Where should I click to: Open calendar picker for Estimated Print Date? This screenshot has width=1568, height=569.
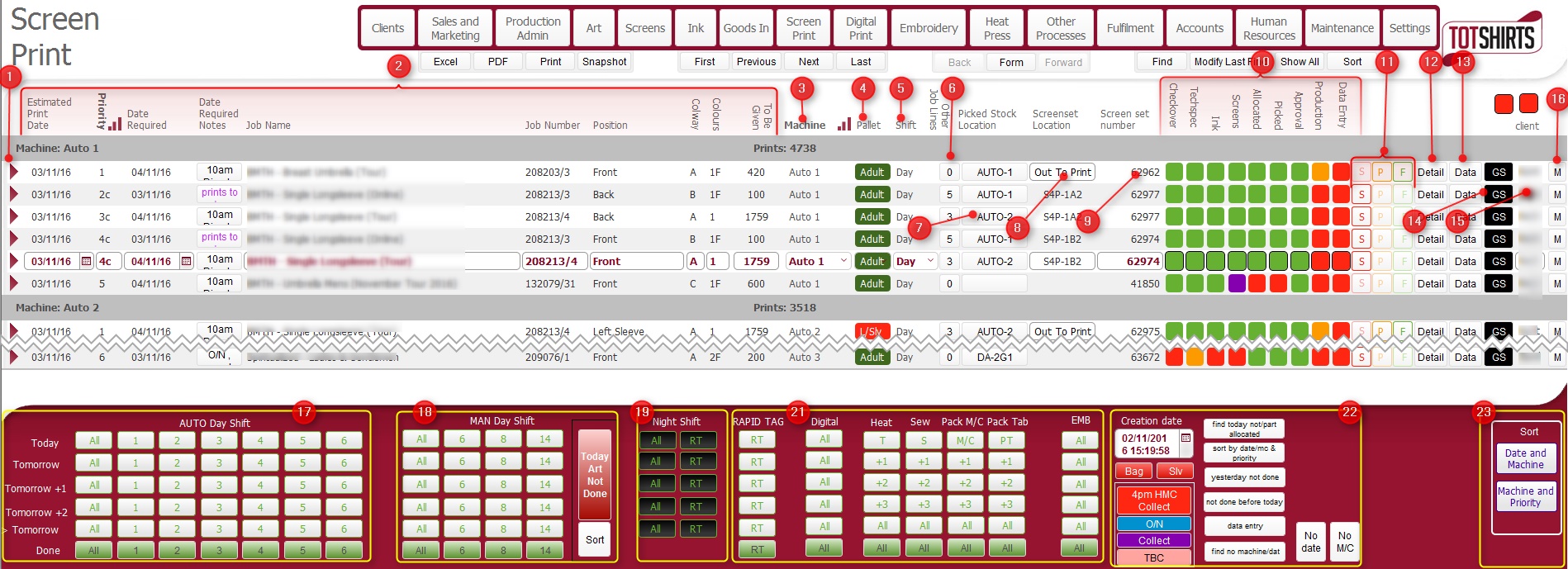[x=86, y=262]
